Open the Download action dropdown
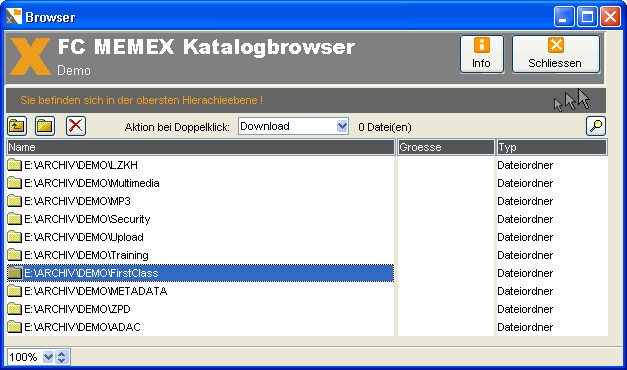This screenshot has width=627, height=370. click(342, 126)
